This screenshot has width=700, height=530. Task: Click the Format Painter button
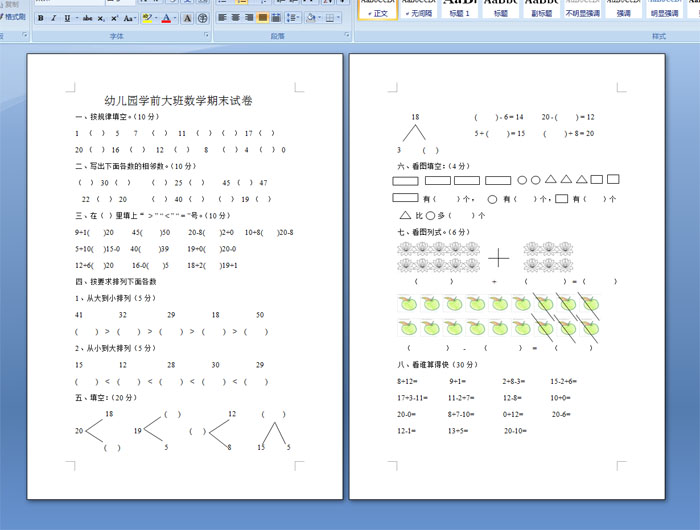tap(13, 17)
